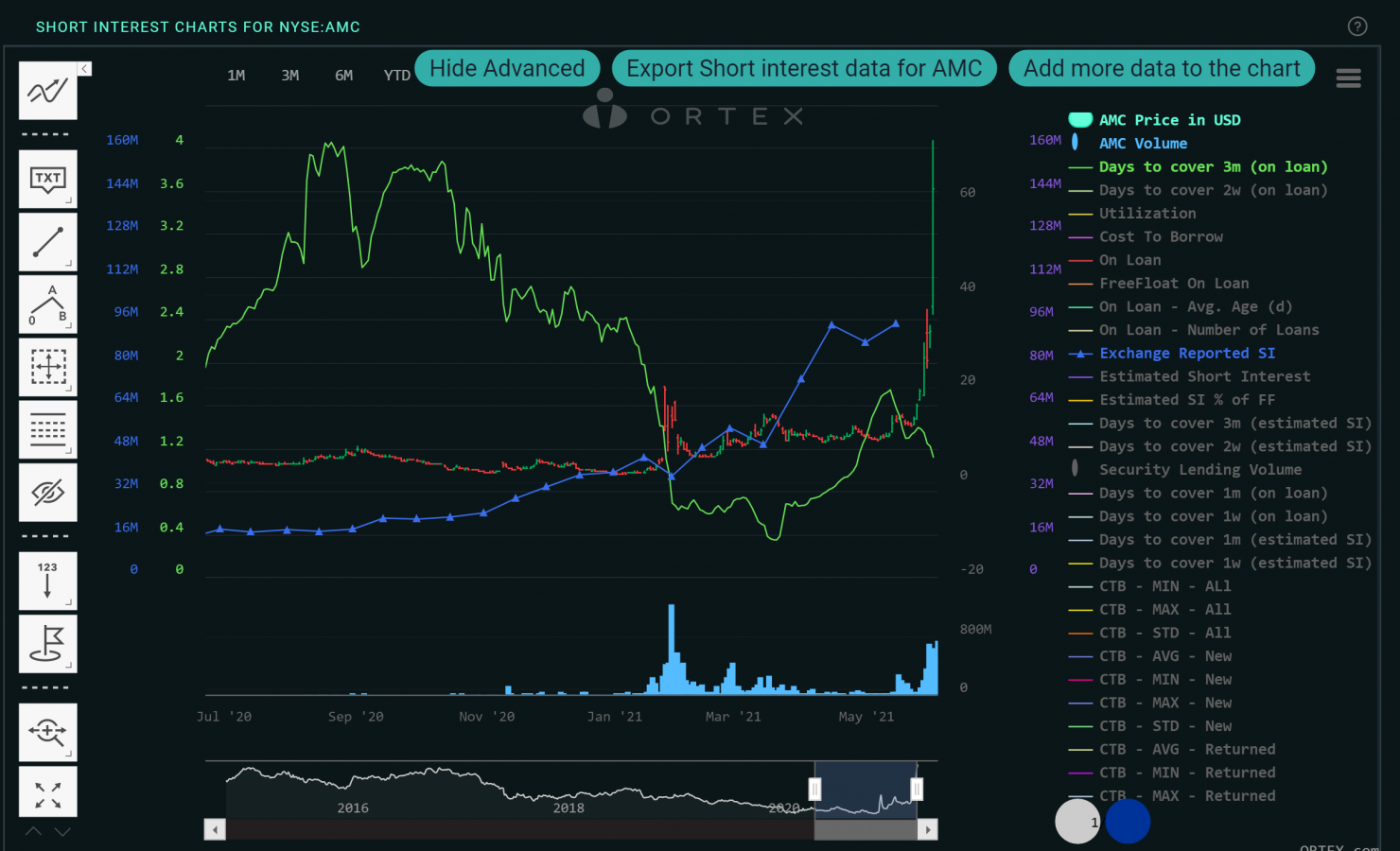Click the grey circle badge labeled 1
The image size is (1400, 851).
(1077, 821)
